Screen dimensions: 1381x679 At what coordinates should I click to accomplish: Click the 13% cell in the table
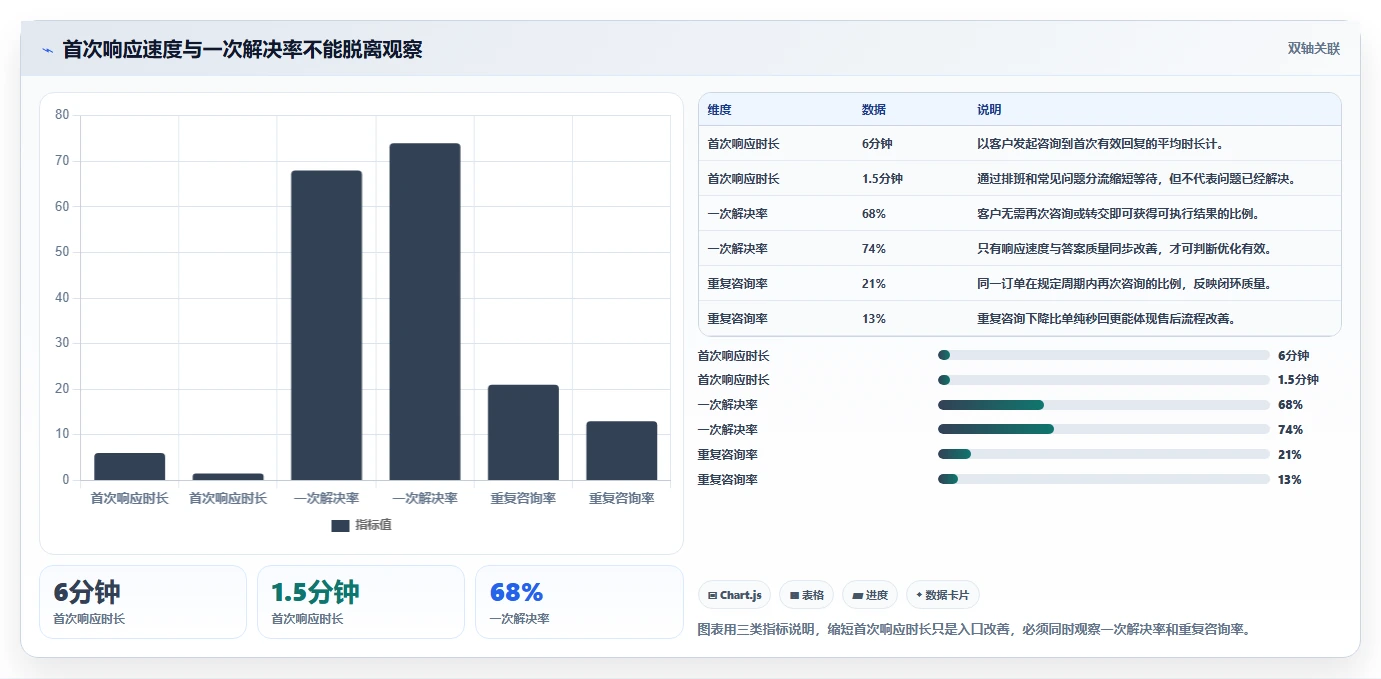[873, 319]
